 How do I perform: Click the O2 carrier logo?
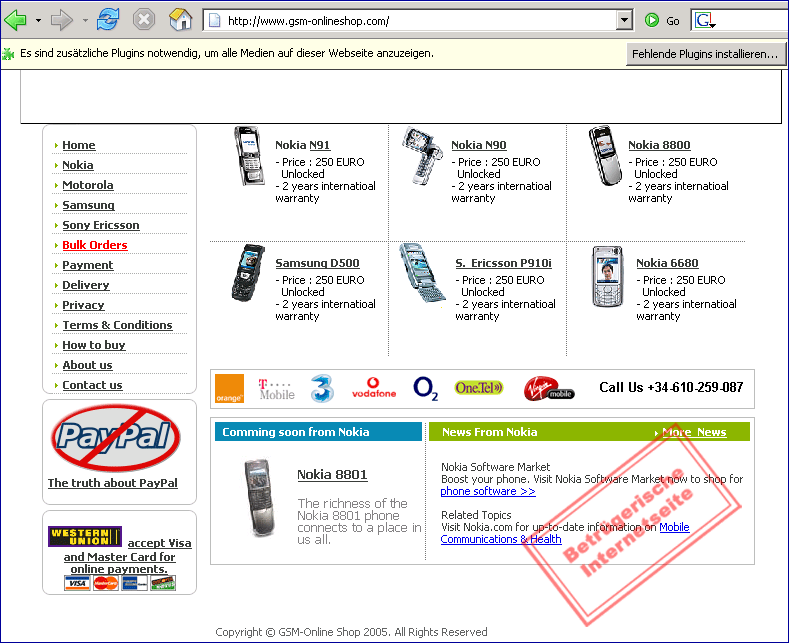[426, 389]
